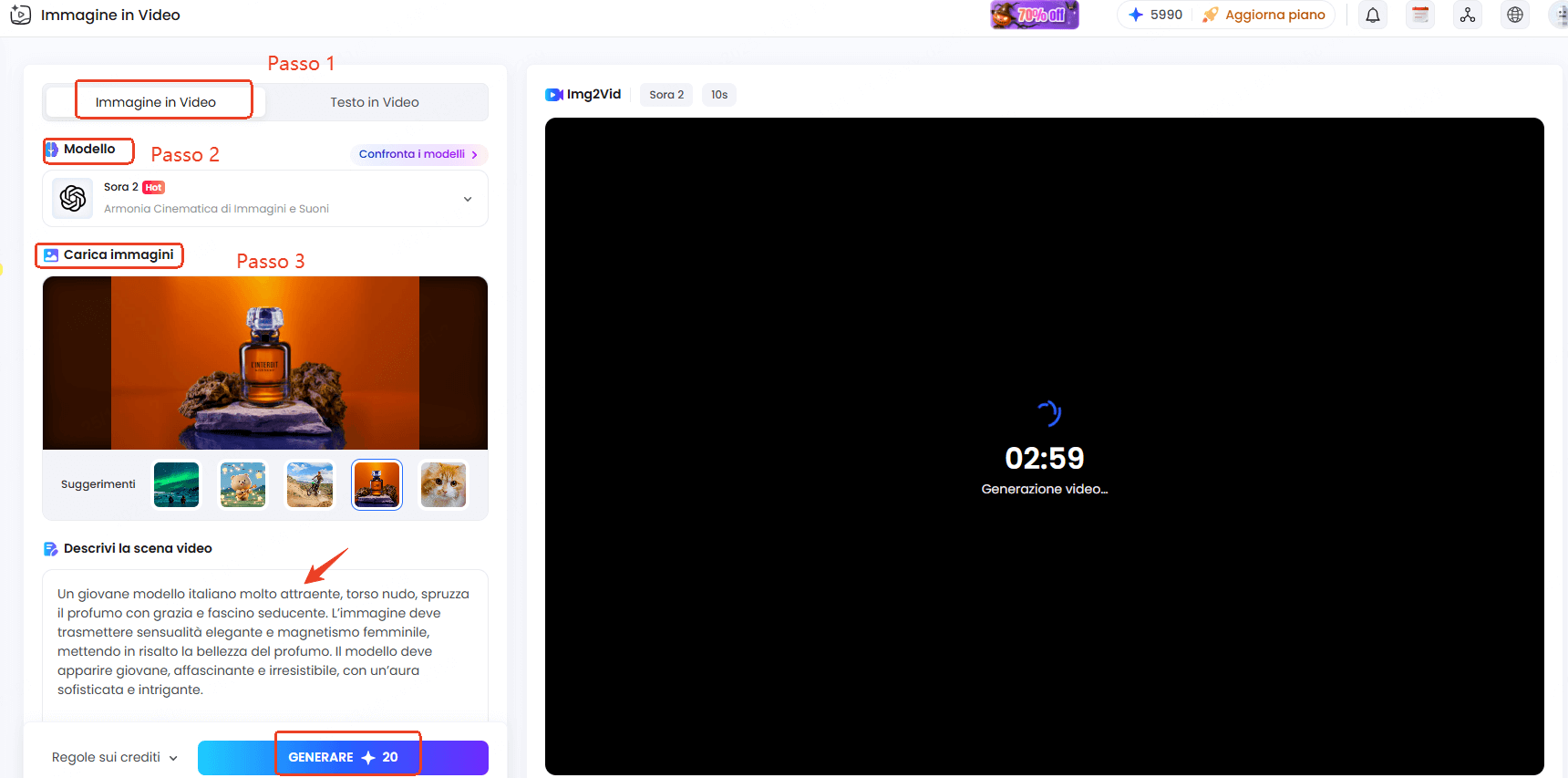Click the loading spinner in preview
The height and width of the screenshot is (778, 1568).
1048,413
